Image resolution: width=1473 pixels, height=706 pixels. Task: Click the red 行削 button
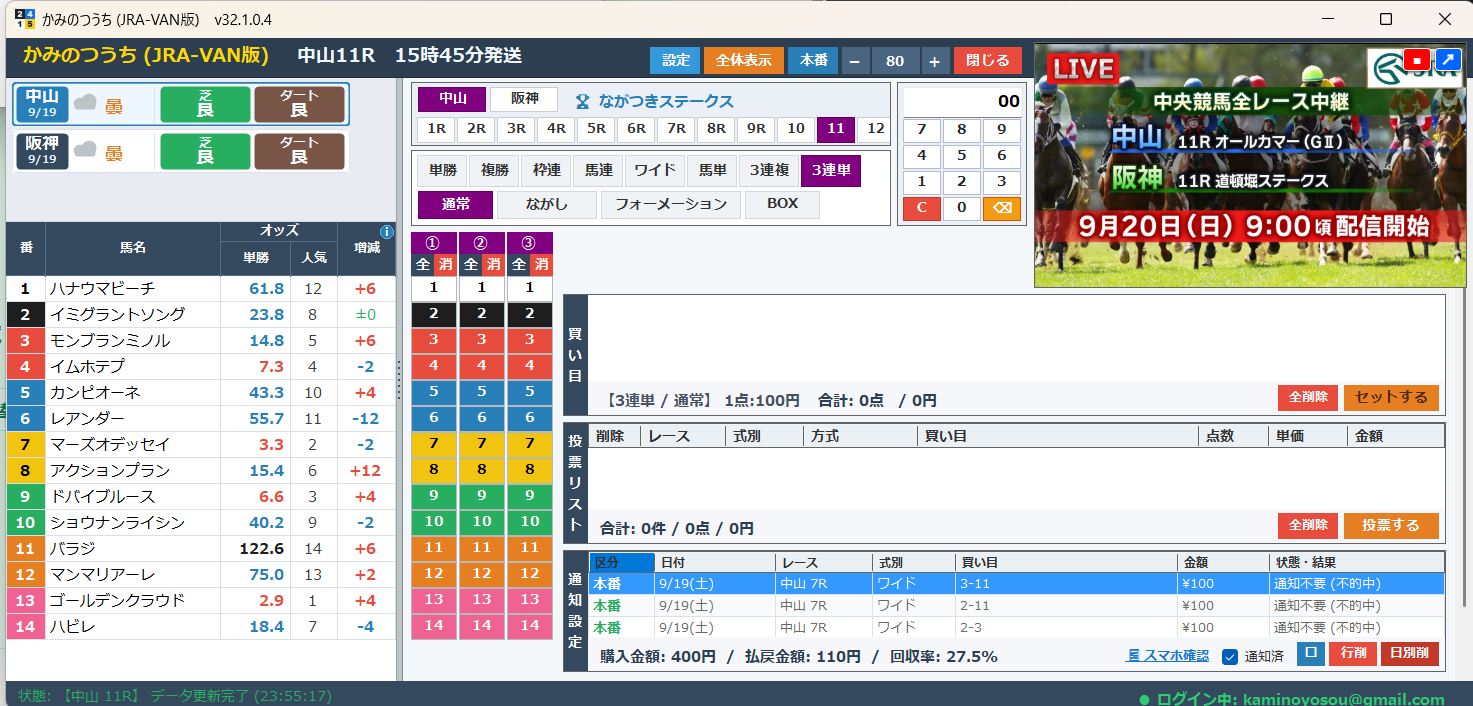(x=1353, y=654)
